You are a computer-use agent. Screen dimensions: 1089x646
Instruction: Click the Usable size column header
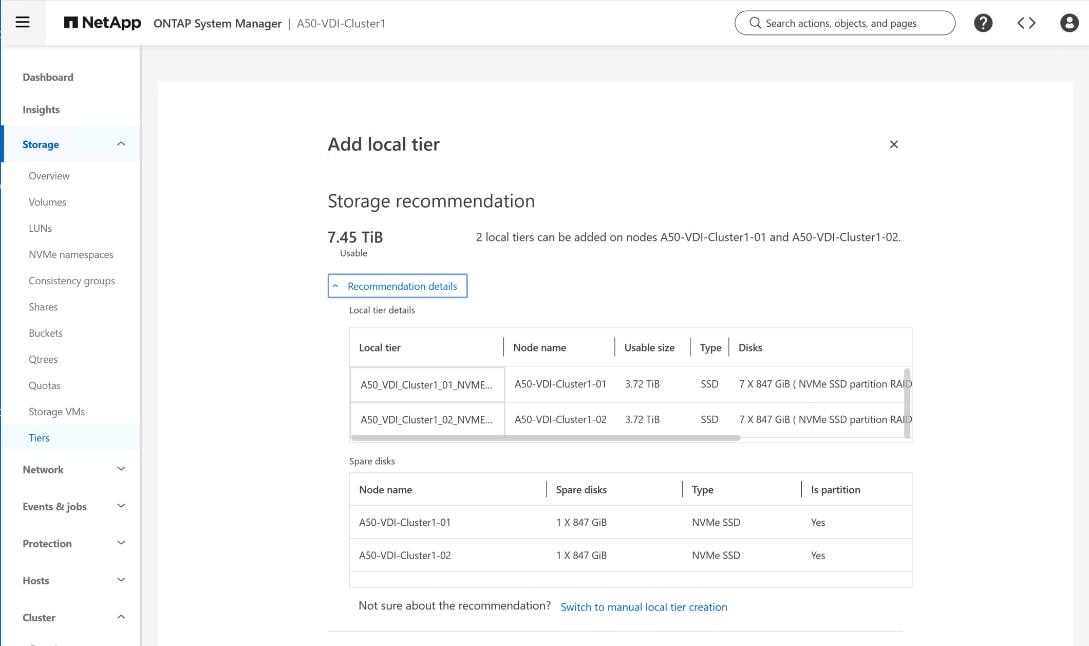coord(649,347)
